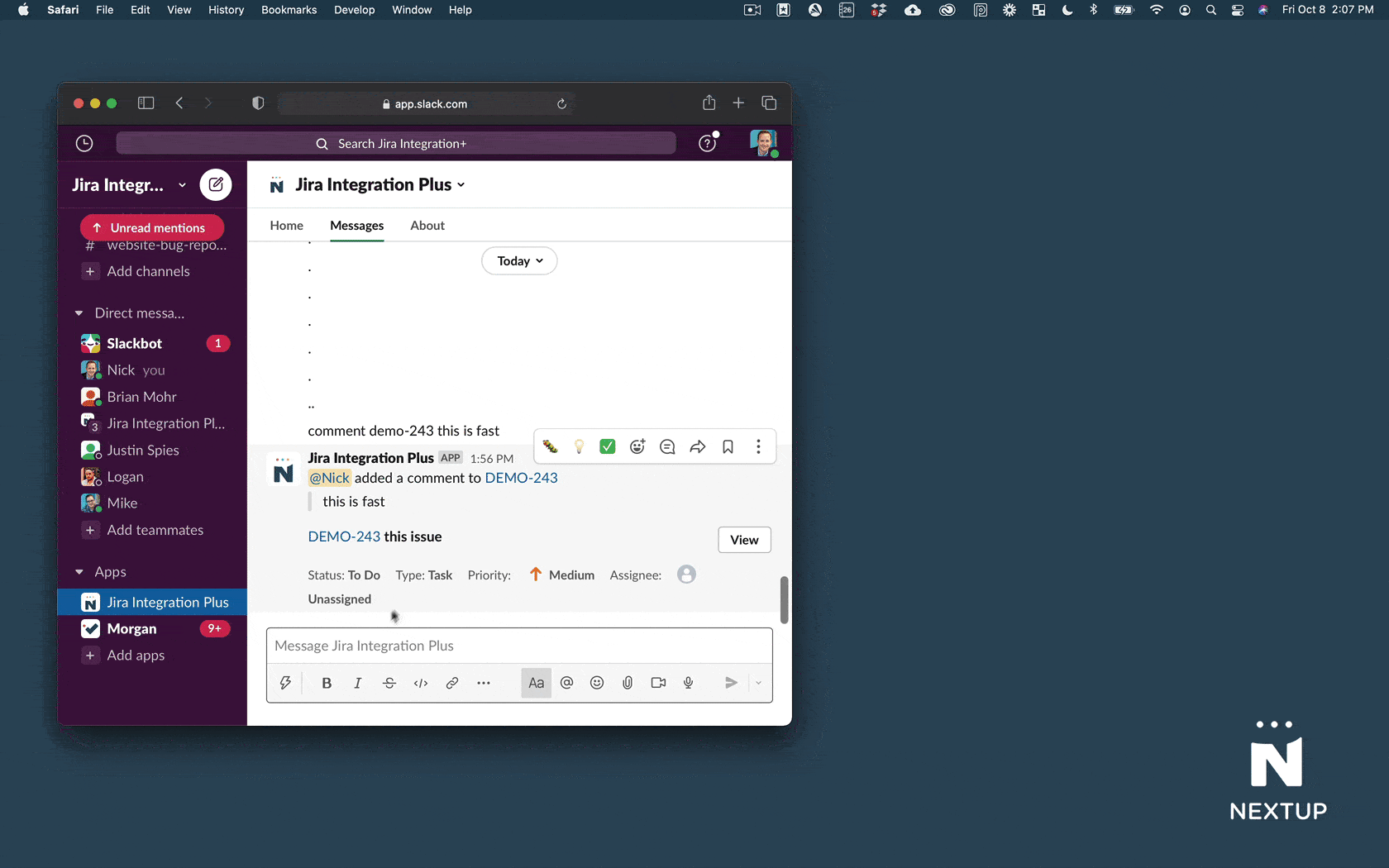
Task: Insert a link in composer
Action: pos(452,683)
